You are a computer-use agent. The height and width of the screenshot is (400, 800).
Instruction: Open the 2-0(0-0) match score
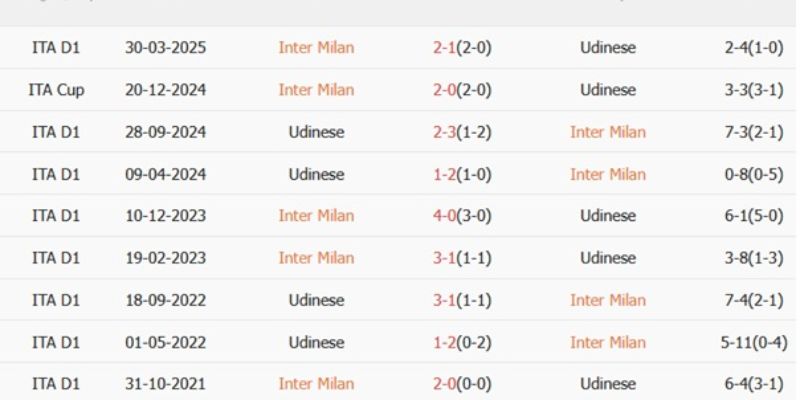tap(462, 384)
